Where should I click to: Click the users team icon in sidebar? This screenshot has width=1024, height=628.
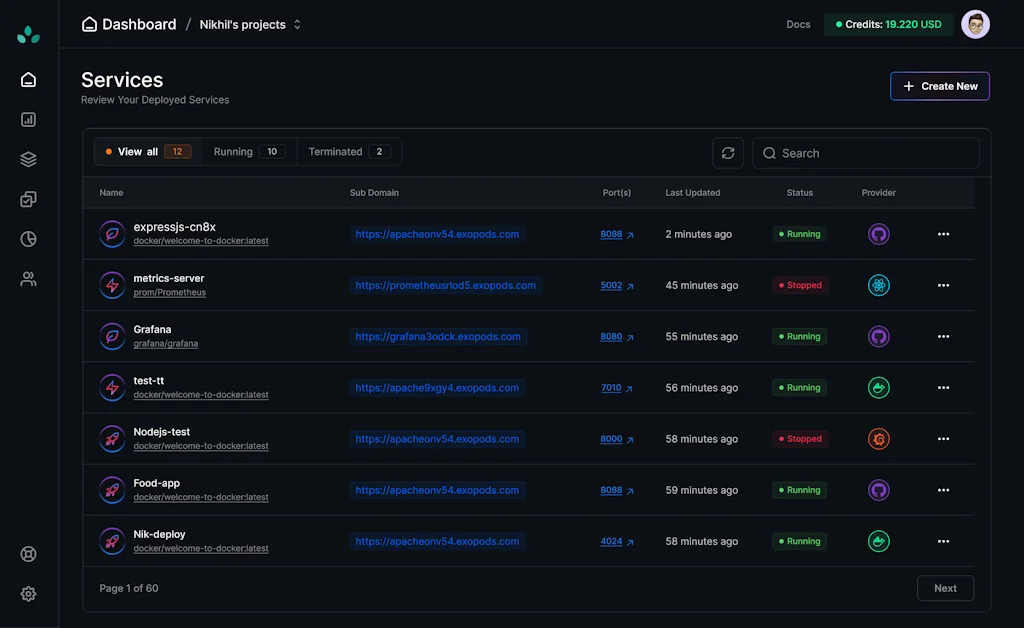pos(28,279)
